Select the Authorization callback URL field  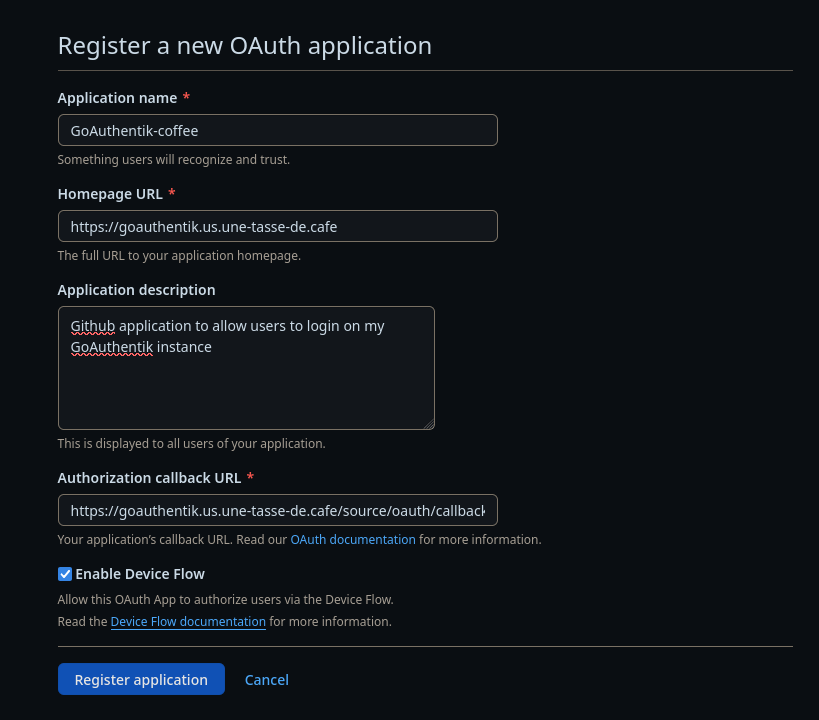pos(277,510)
